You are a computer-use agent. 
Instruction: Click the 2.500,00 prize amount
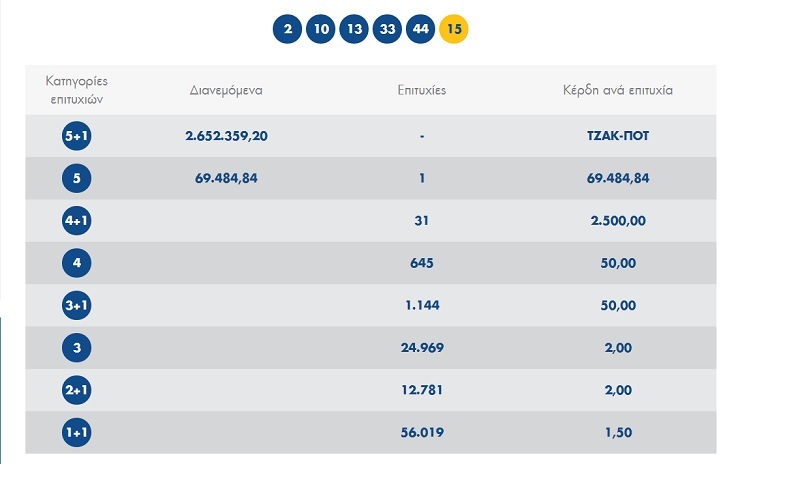click(x=618, y=221)
